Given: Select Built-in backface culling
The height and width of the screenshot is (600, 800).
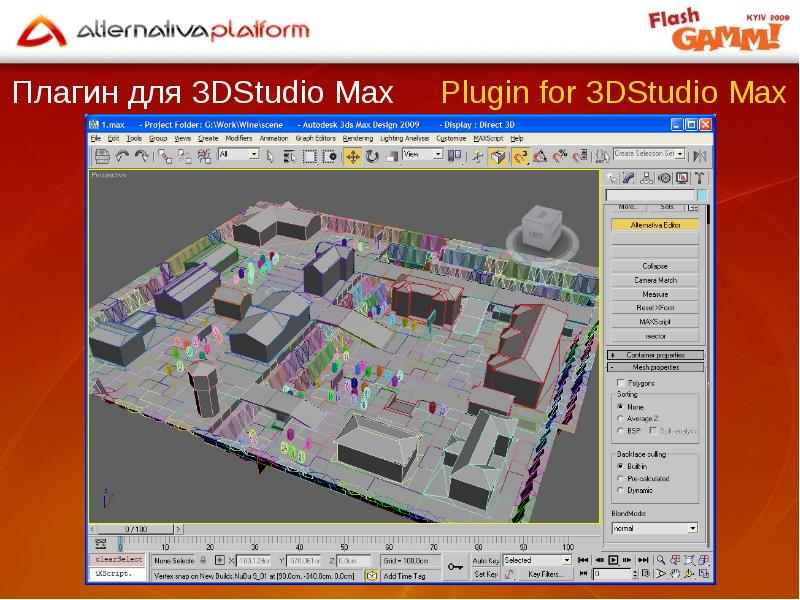Looking at the screenshot, I should pyautogui.click(x=620, y=466).
